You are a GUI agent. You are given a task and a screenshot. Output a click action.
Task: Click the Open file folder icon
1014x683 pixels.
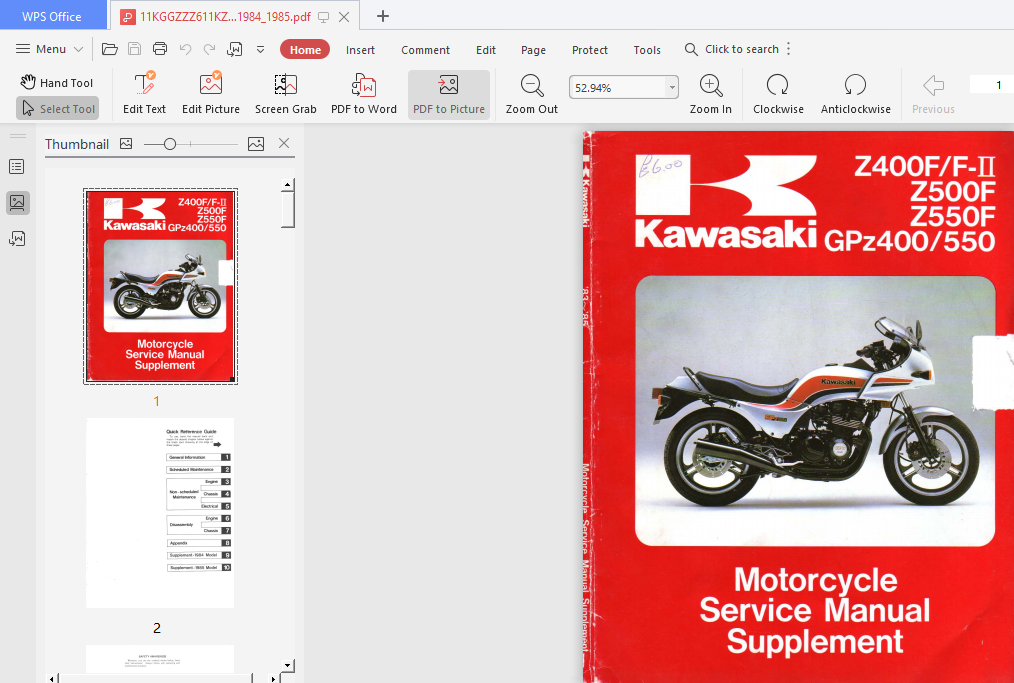click(110, 49)
